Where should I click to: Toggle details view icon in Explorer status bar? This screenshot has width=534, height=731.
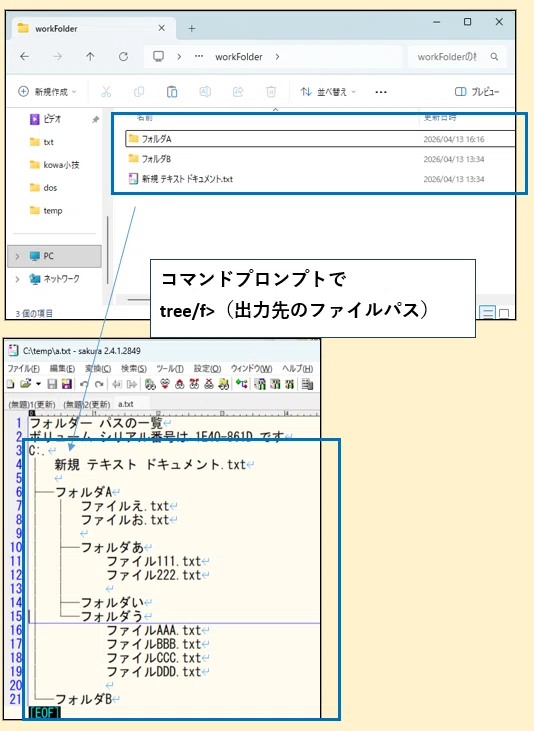[488, 312]
